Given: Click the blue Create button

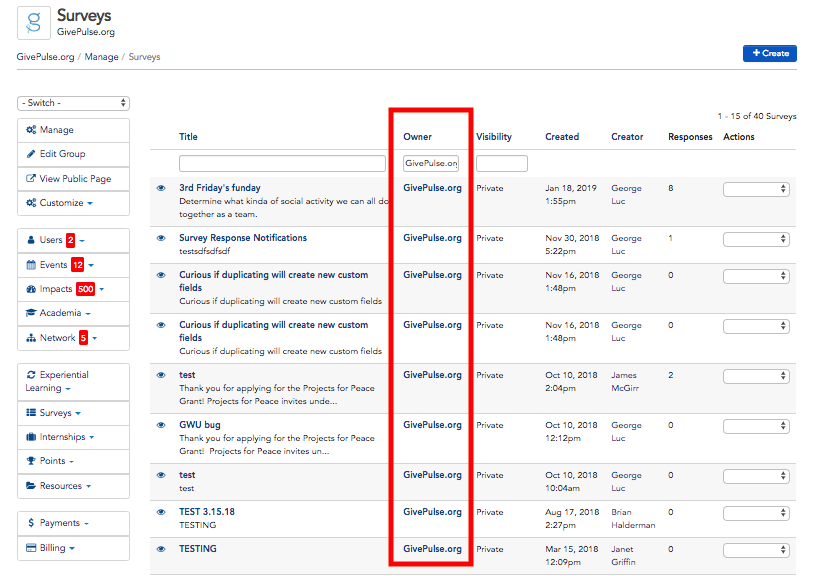Looking at the screenshot, I should (x=769, y=53).
